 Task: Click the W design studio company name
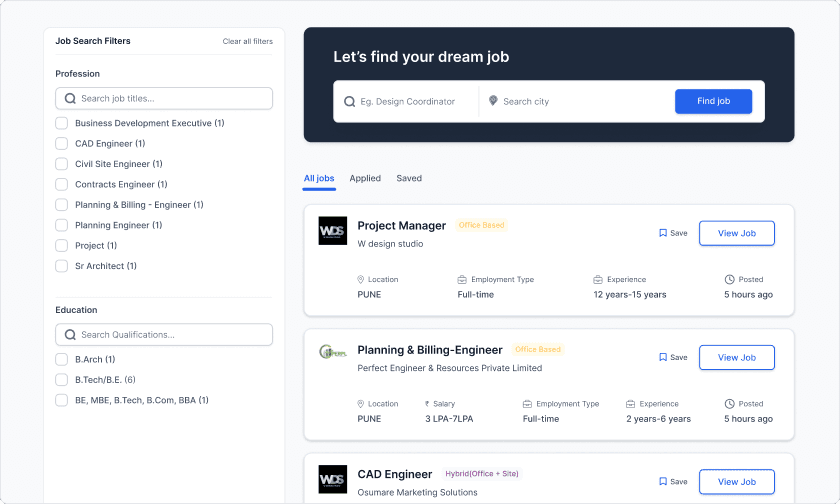390,244
